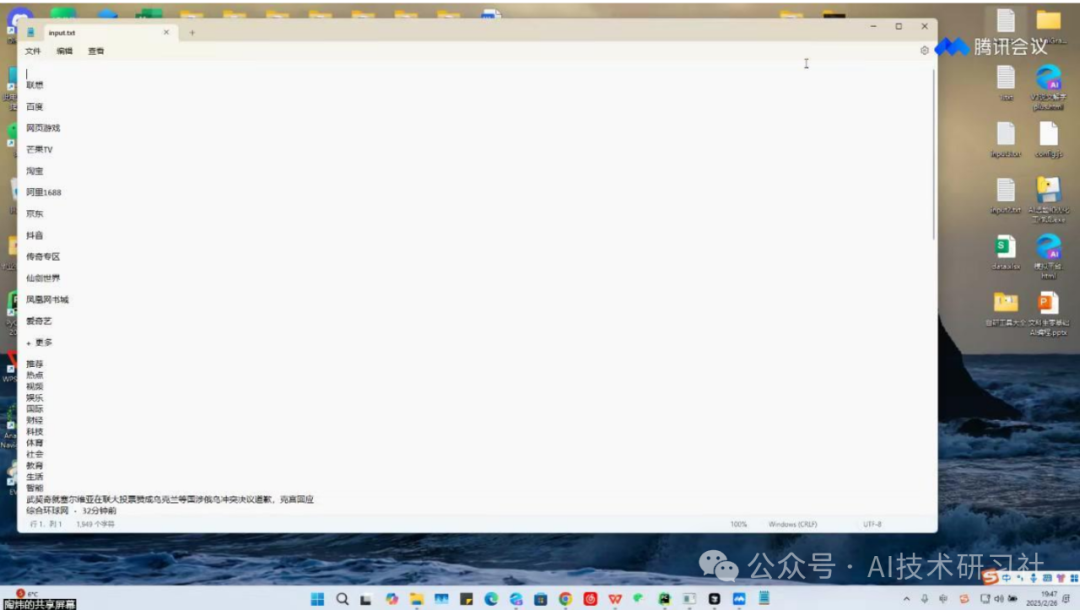Click the UTF-8 encoding indicator
The height and width of the screenshot is (610, 1080).
[x=872, y=524]
